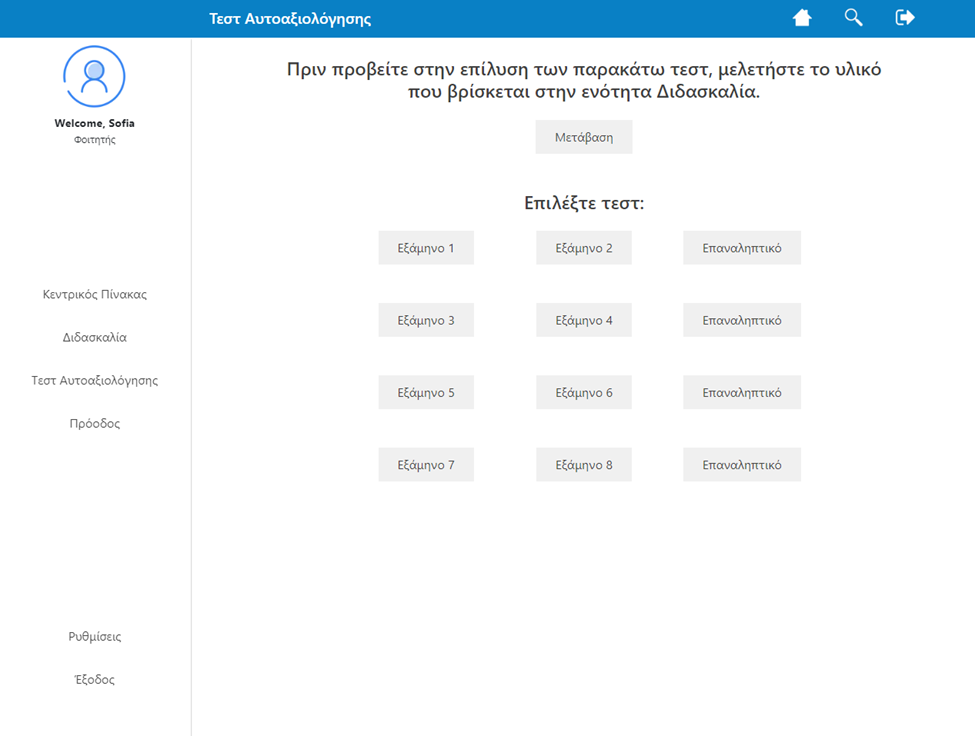975x736 pixels.
Task: Select the Εξάμηνο 5 test
Action: click(x=426, y=392)
